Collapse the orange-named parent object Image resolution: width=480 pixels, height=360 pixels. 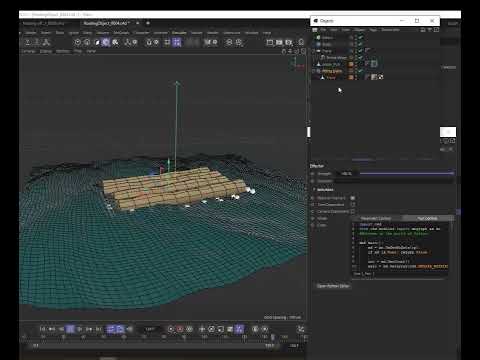[314, 71]
